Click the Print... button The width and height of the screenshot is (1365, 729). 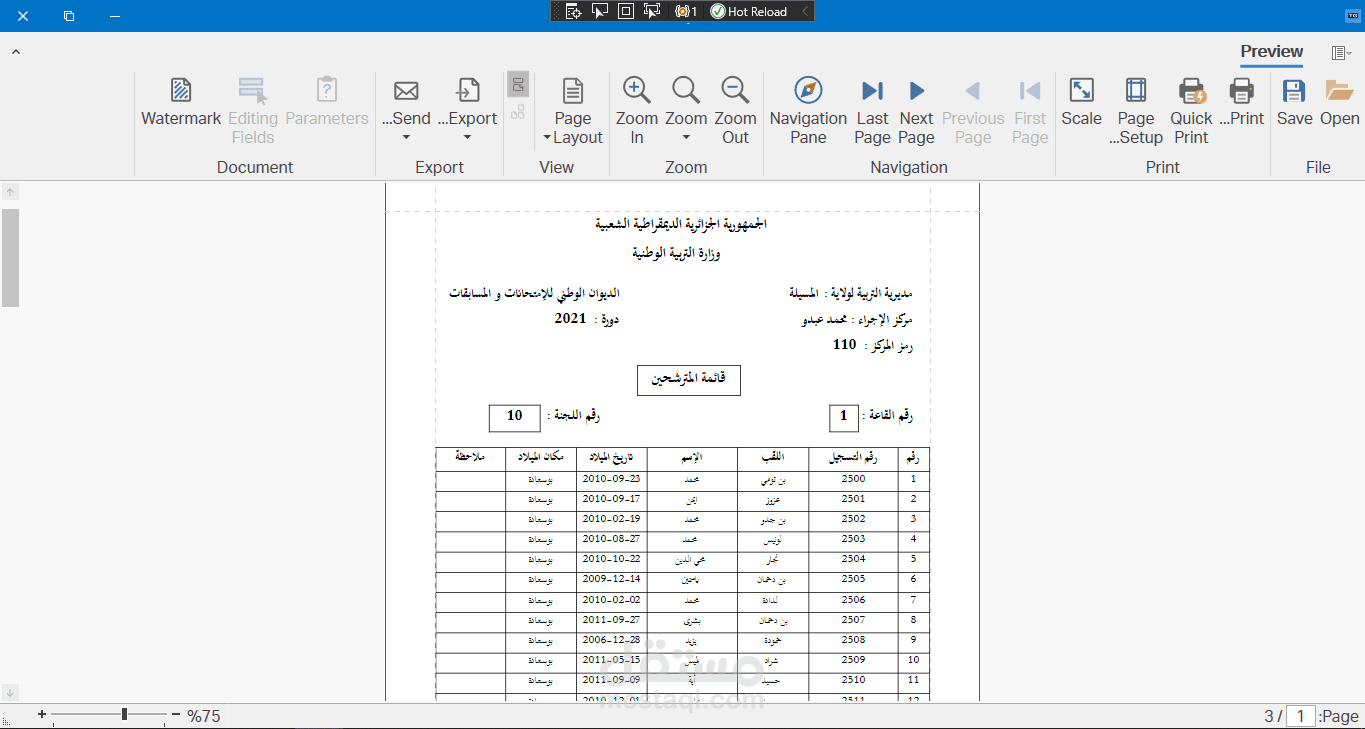(x=1242, y=103)
